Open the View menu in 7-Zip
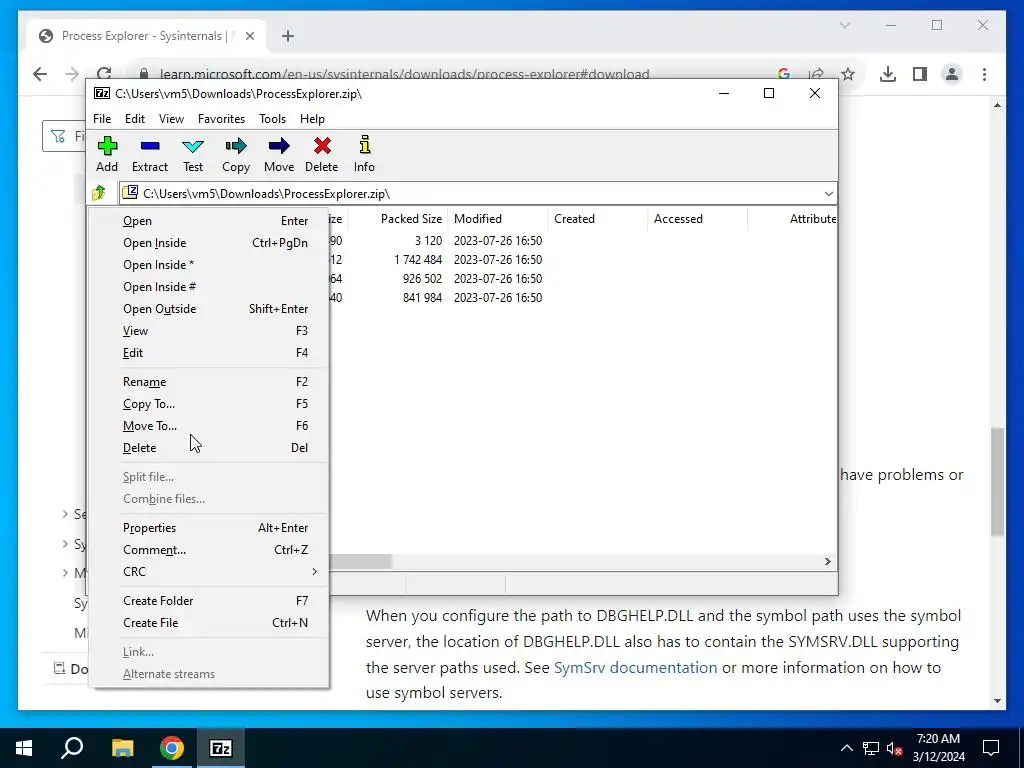 171,119
